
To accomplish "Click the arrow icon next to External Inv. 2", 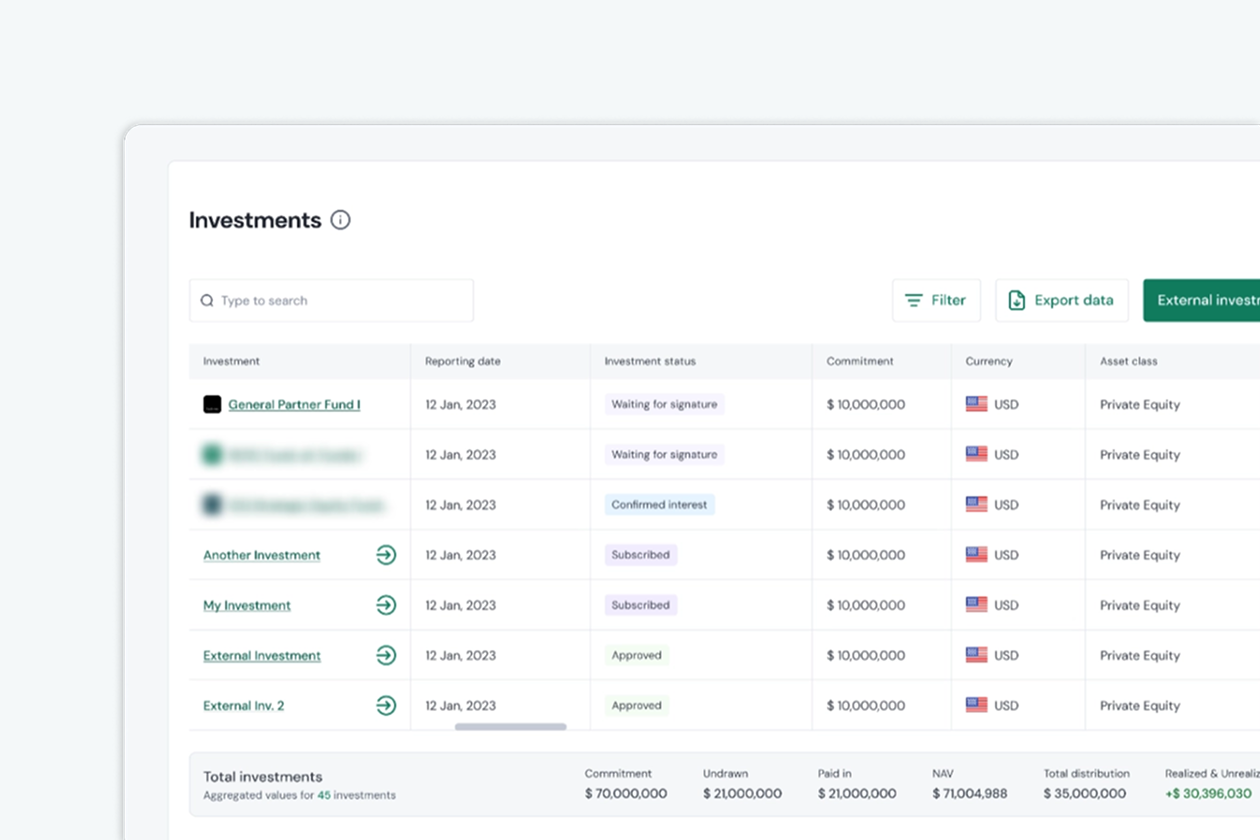I will 386,705.
